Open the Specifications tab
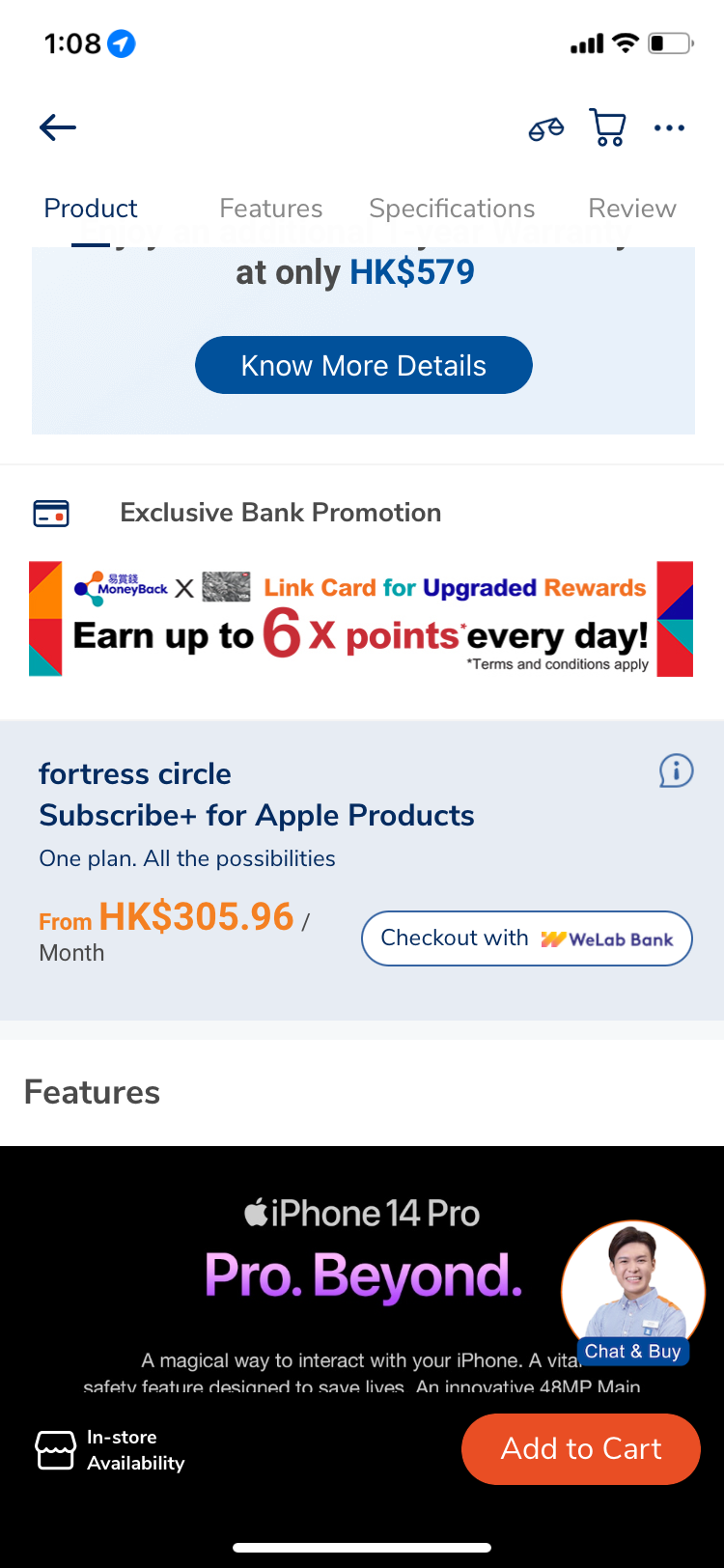The width and height of the screenshot is (724, 1568). [x=451, y=208]
